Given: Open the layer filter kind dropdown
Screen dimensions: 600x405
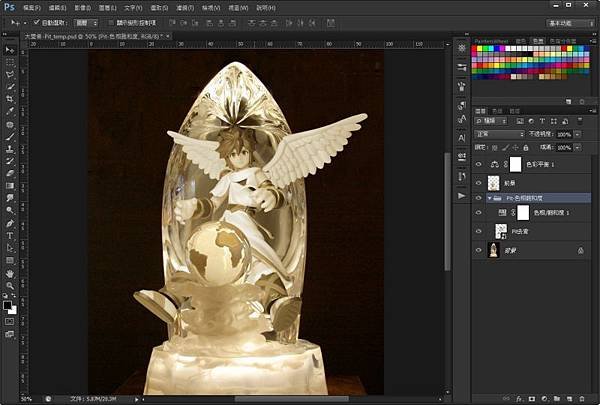Looking at the screenshot, I should [x=491, y=121].
